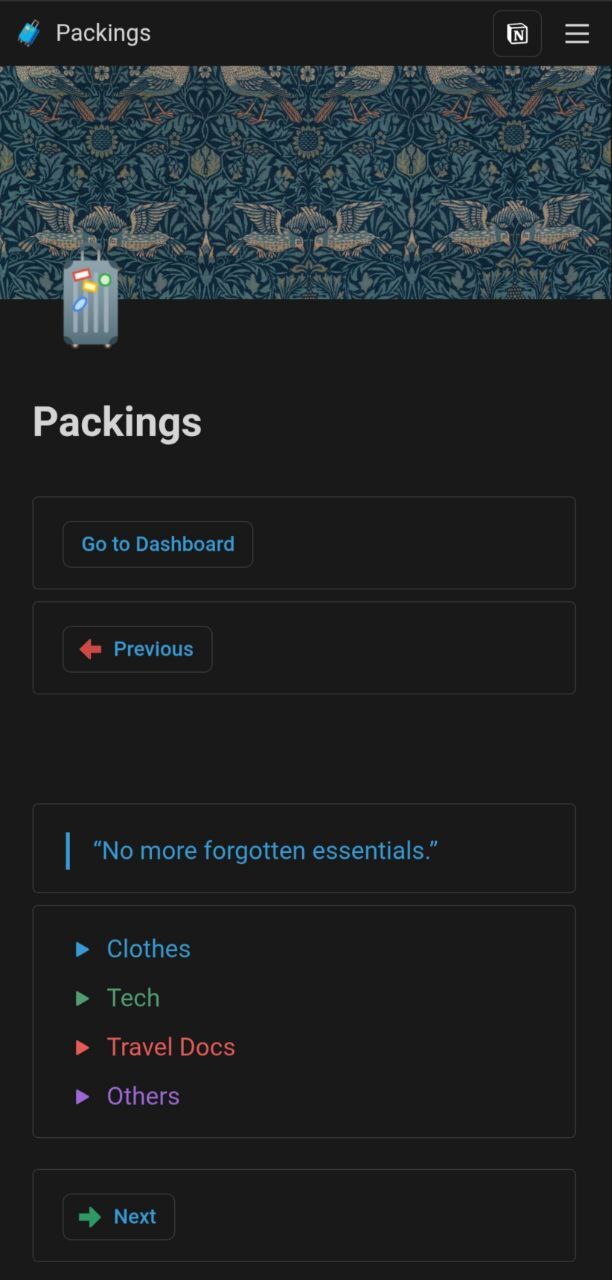Click the Packings page heading
This screenshot has width=612, height=1280.
pos(117,422)
